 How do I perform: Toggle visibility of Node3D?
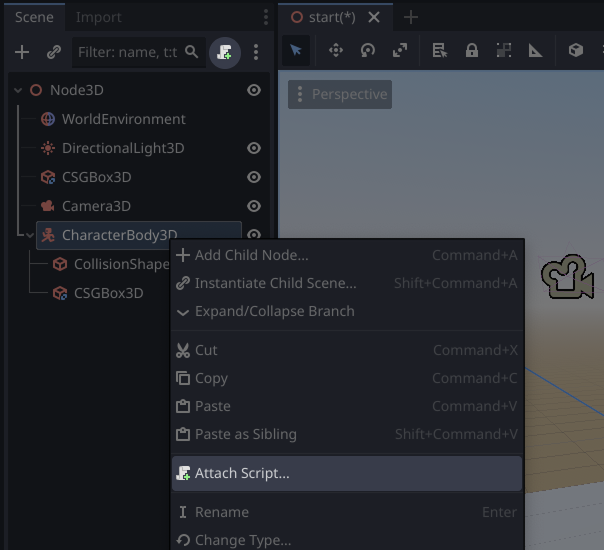pos(254,90)
